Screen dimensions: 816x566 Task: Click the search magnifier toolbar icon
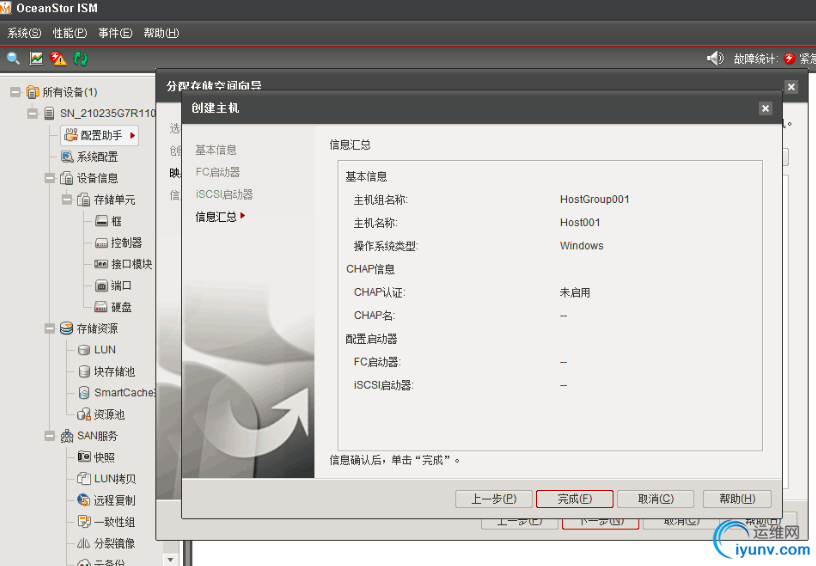pyautogui.click(x=13, y=58)
